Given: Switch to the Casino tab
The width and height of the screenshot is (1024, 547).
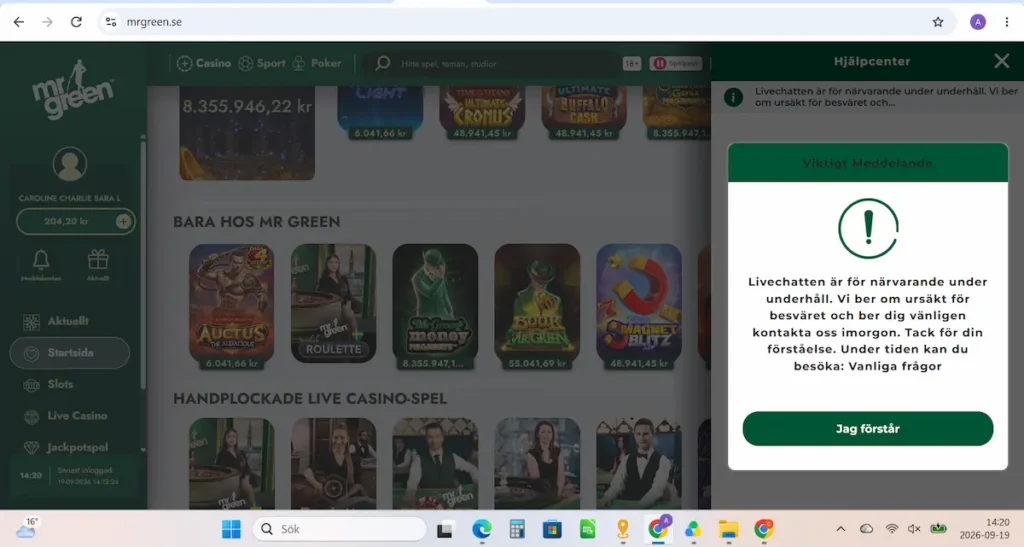Looking at the screenshot, I should tap(204, 63).
